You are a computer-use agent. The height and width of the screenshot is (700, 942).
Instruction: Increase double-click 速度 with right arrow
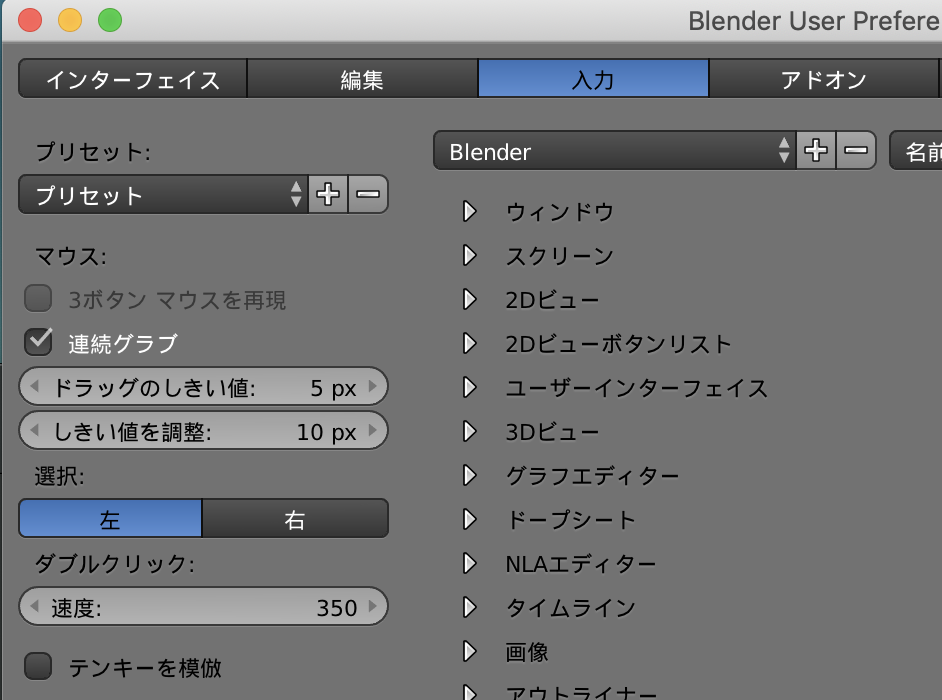click(x=372, y=606)
